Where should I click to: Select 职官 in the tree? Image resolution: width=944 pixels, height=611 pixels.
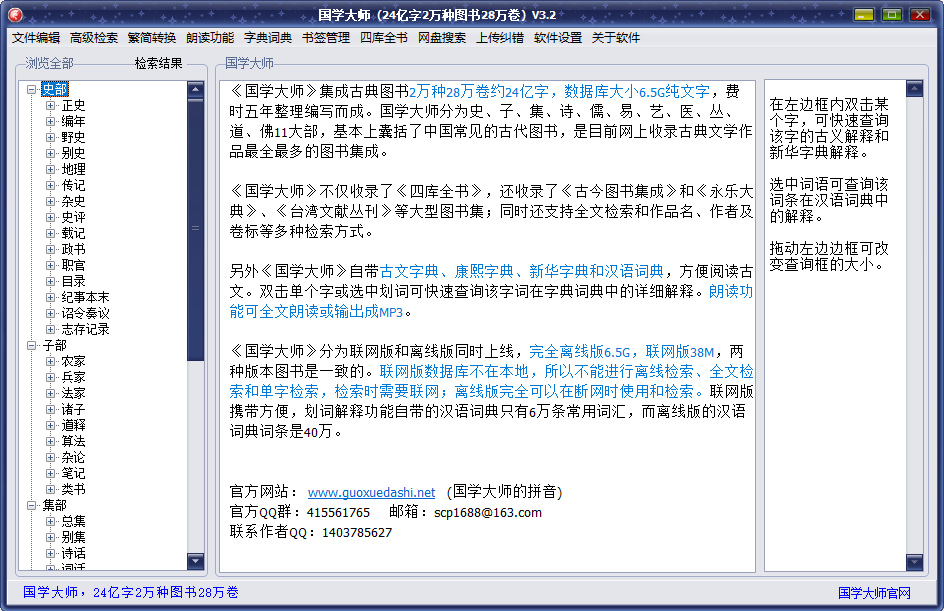pos(73,265)
